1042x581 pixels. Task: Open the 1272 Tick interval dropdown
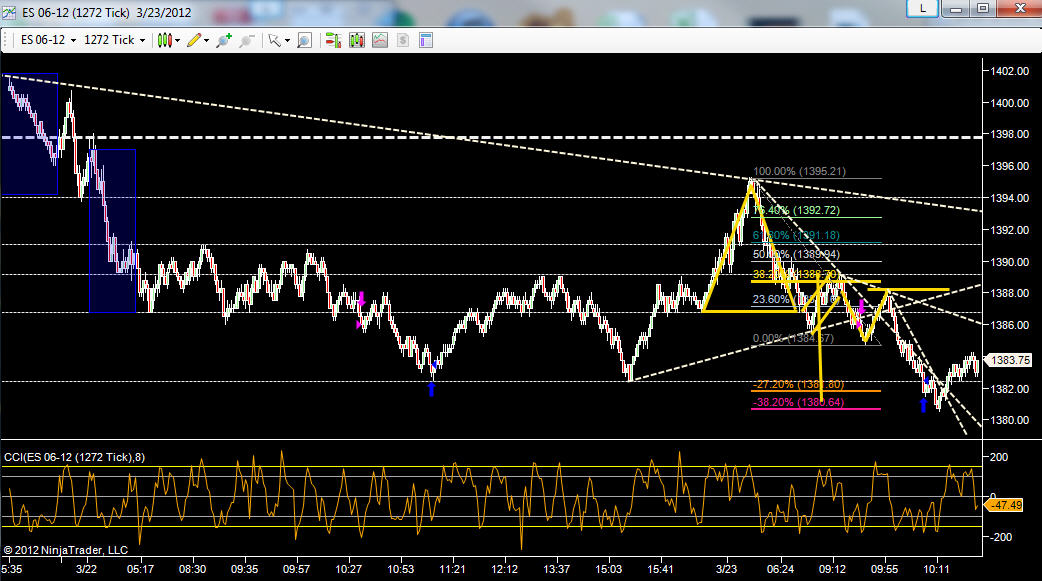114,40
